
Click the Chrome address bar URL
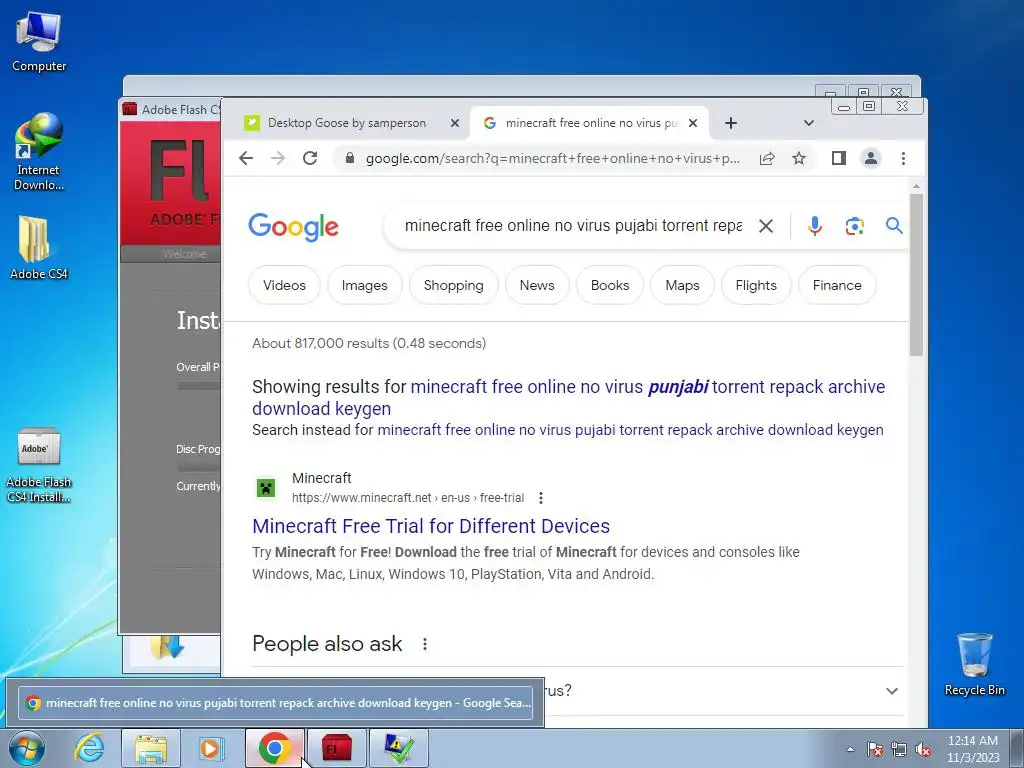coord(552,158)
